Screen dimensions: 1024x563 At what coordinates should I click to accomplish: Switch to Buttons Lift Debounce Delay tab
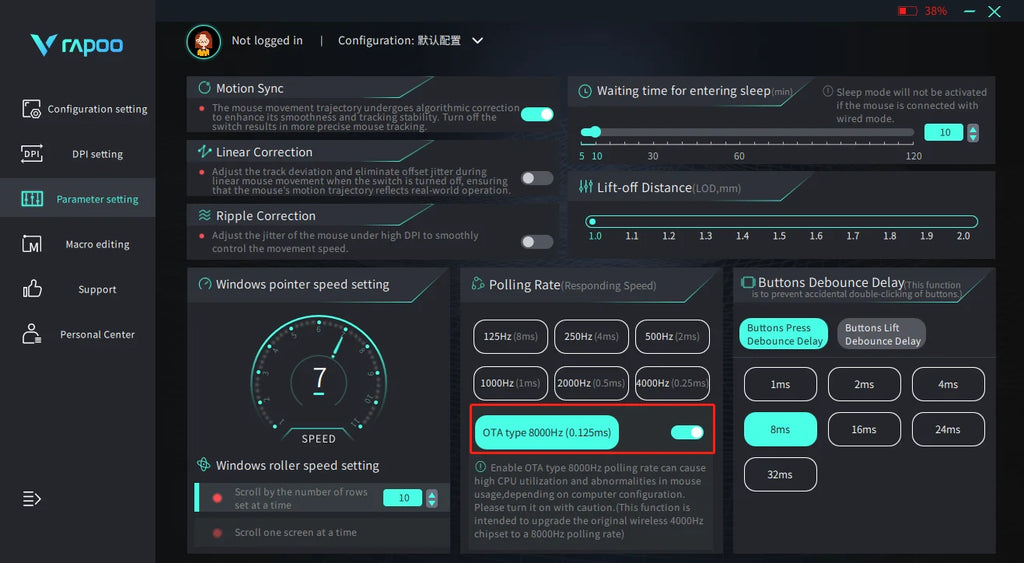click(882, 334)
